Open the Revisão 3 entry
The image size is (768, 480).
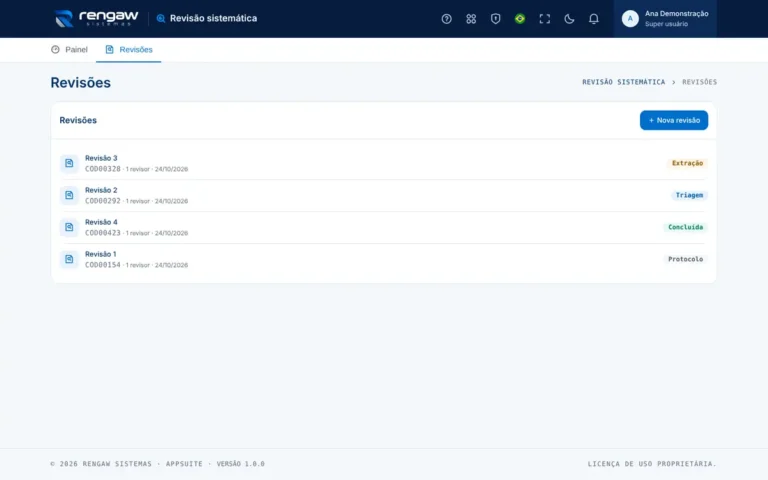point(384,163)
